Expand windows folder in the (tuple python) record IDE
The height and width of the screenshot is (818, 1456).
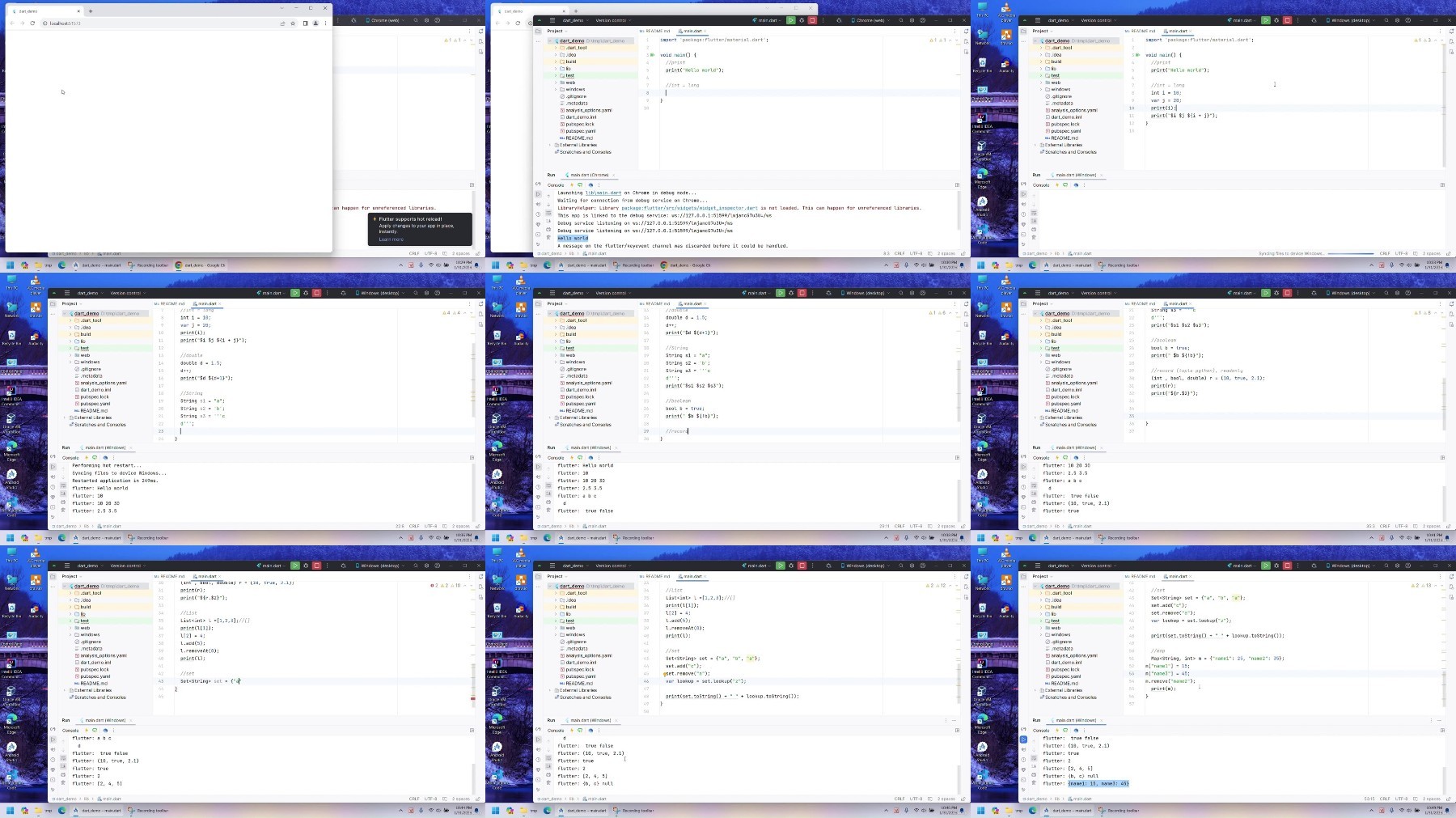coord(1041,362)
